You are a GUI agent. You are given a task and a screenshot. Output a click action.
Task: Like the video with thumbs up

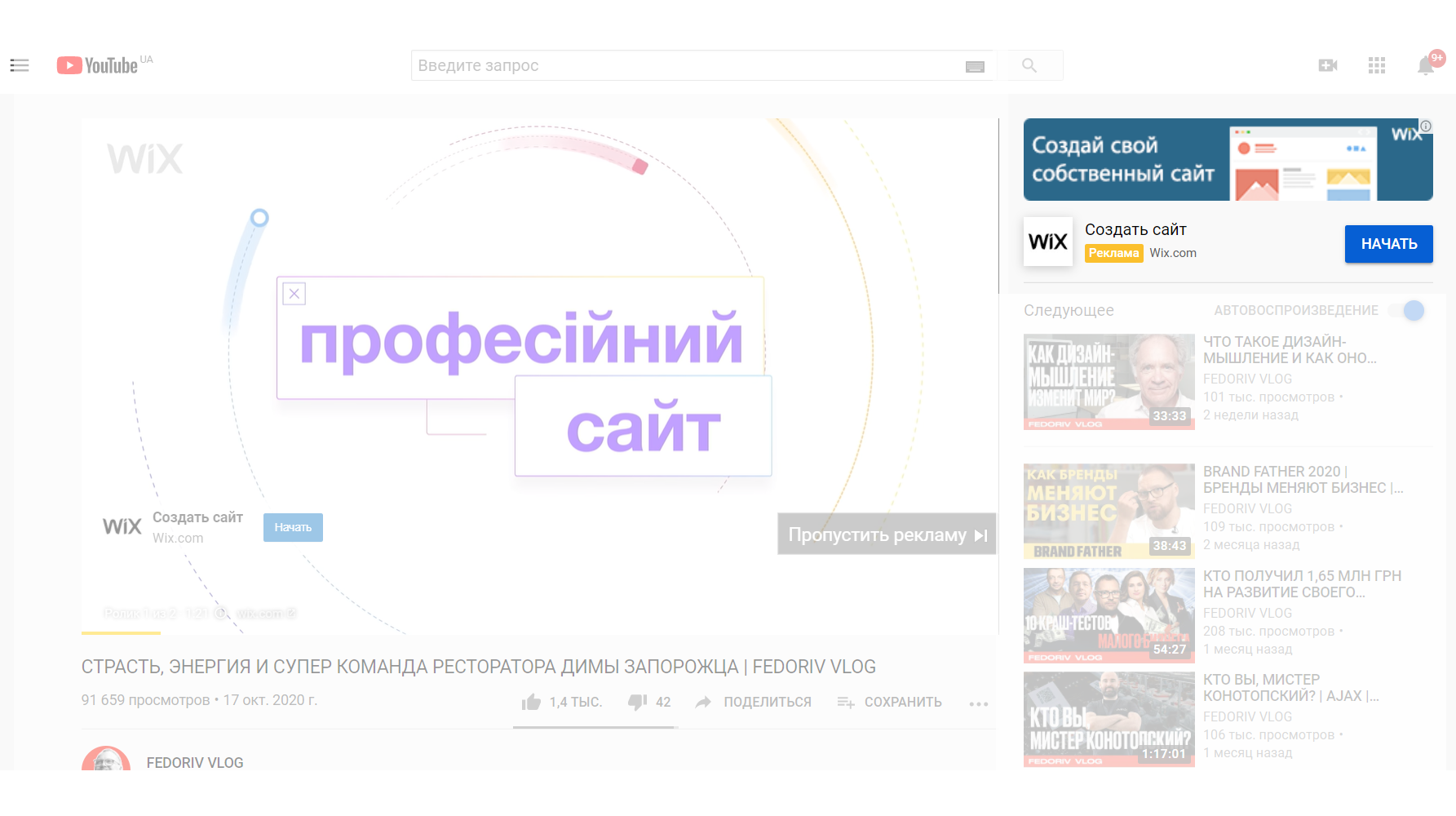532,702
